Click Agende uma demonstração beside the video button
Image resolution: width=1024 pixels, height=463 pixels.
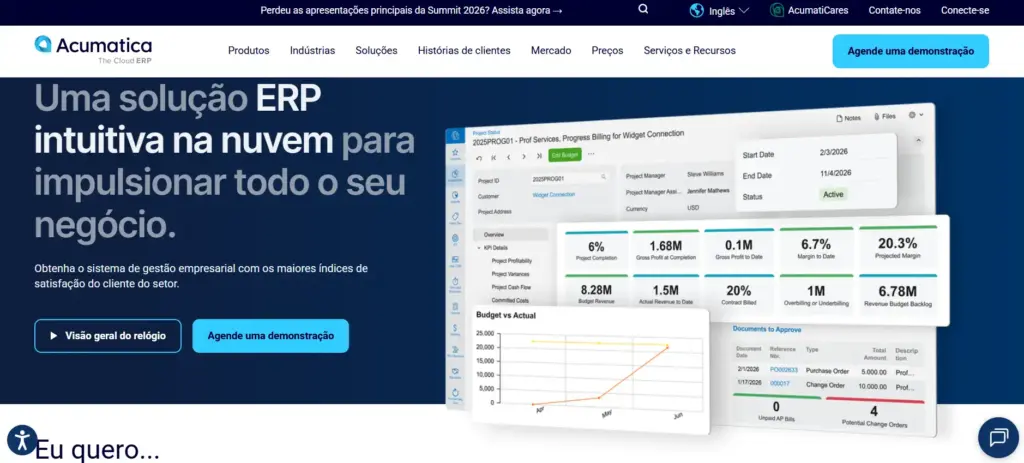click(270, 336)
